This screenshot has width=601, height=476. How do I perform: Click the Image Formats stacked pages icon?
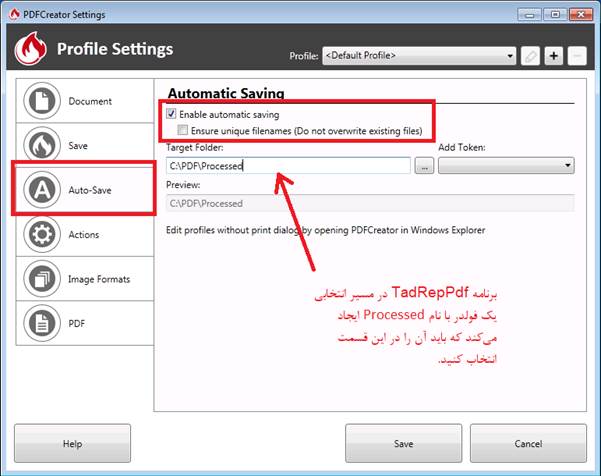point(42,279)
